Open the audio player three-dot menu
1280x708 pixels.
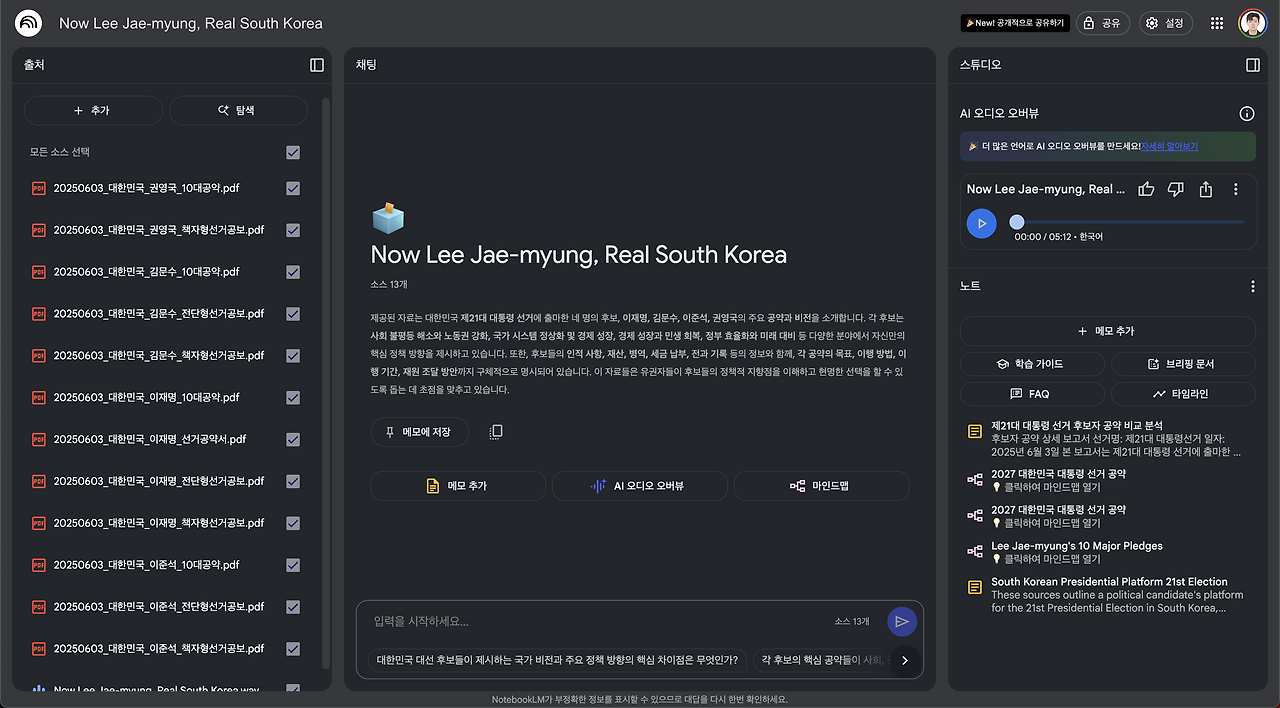tap(1235, 188)
